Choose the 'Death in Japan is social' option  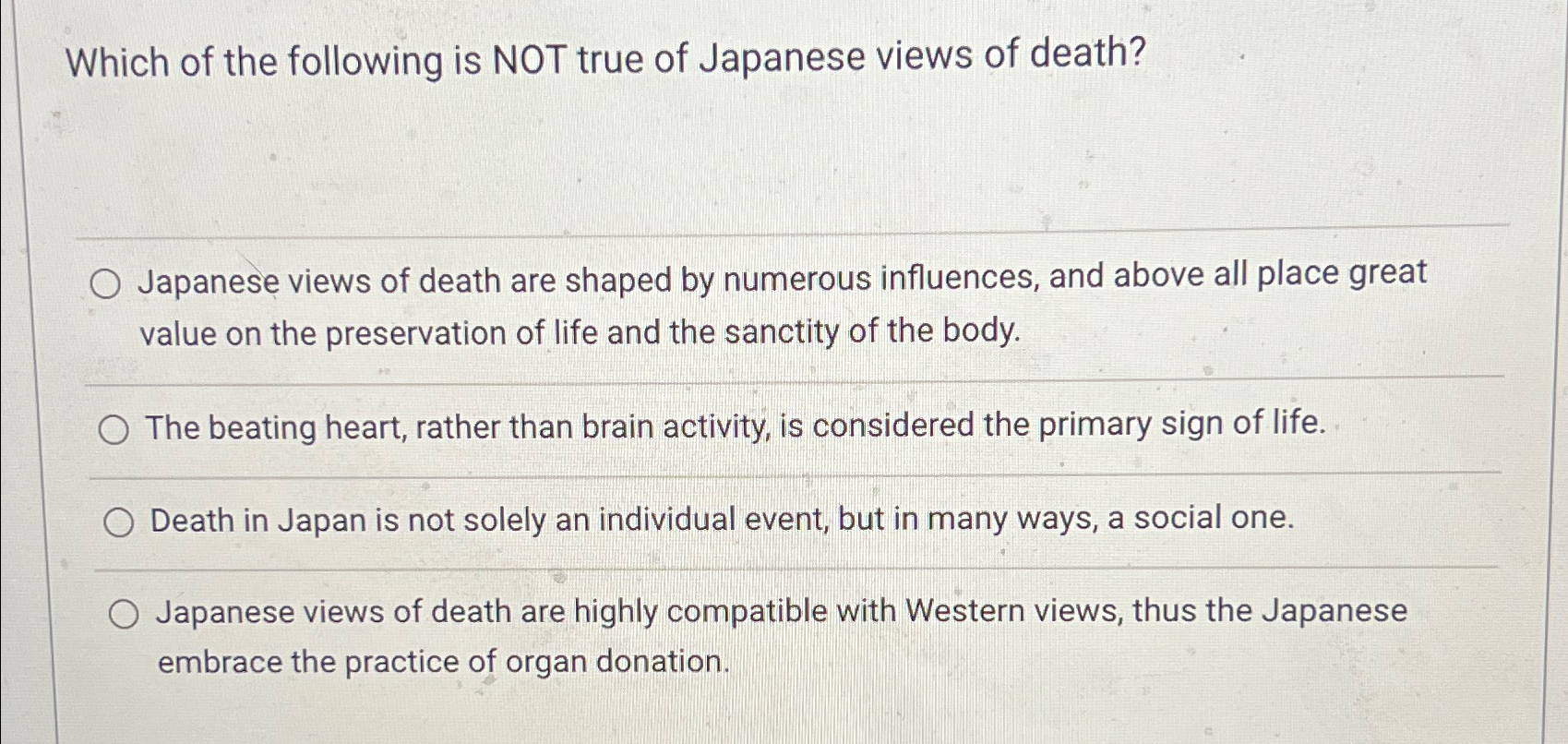(x=119, y=522)
